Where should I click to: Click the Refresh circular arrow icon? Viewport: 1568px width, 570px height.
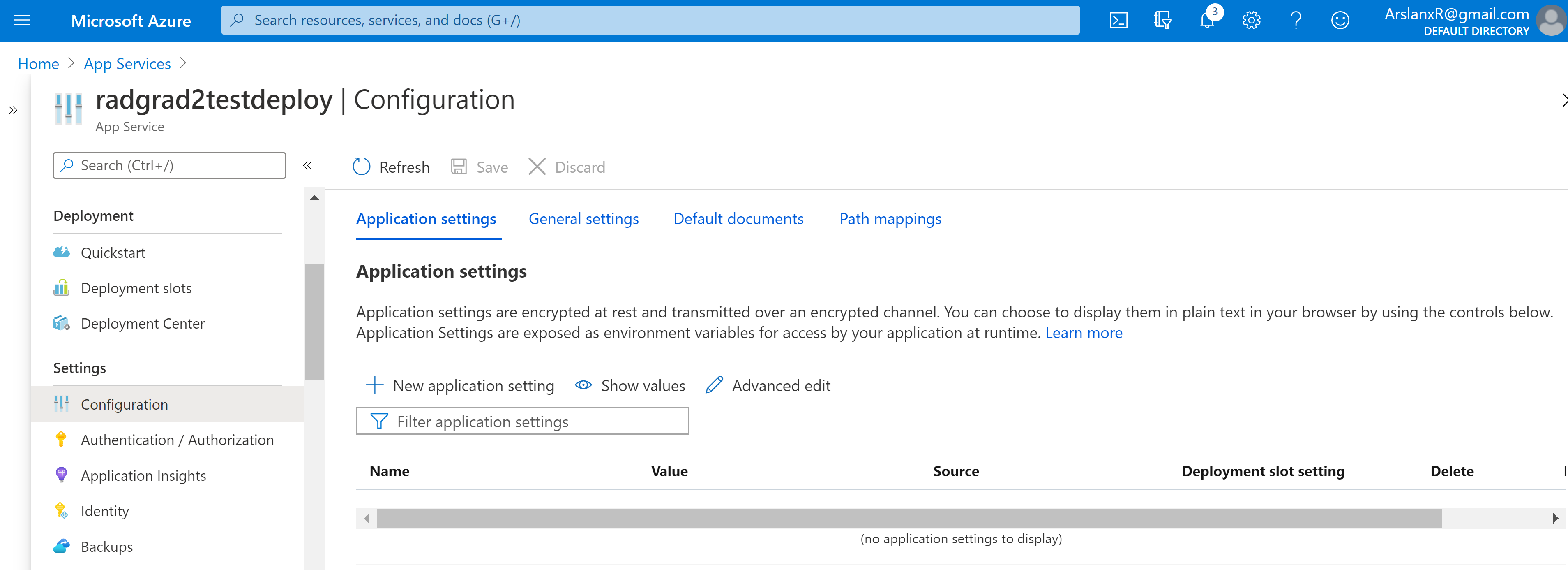click(362, 166)
